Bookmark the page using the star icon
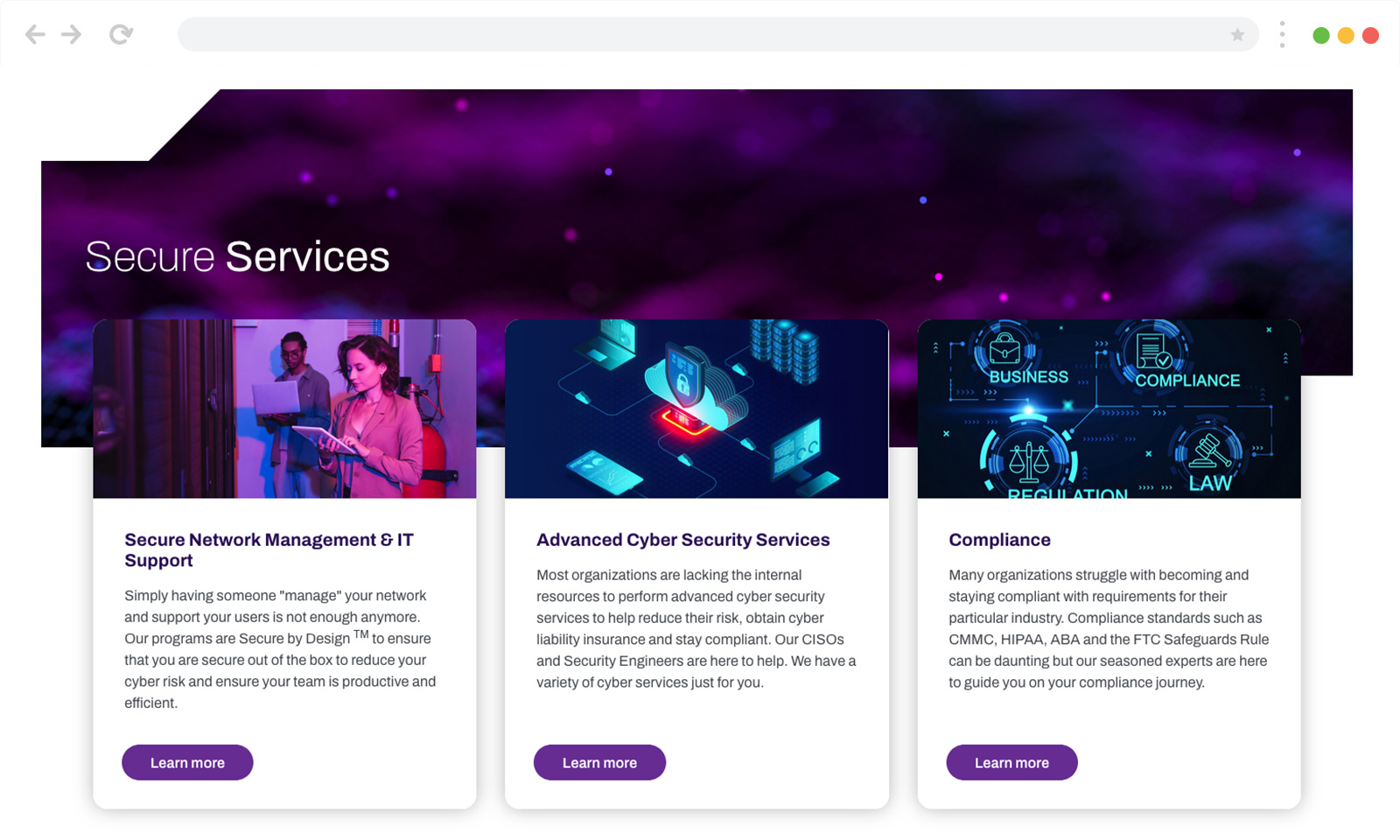Image resolution: width=1400 pixels, height=840 pixels. [1237, 35]
